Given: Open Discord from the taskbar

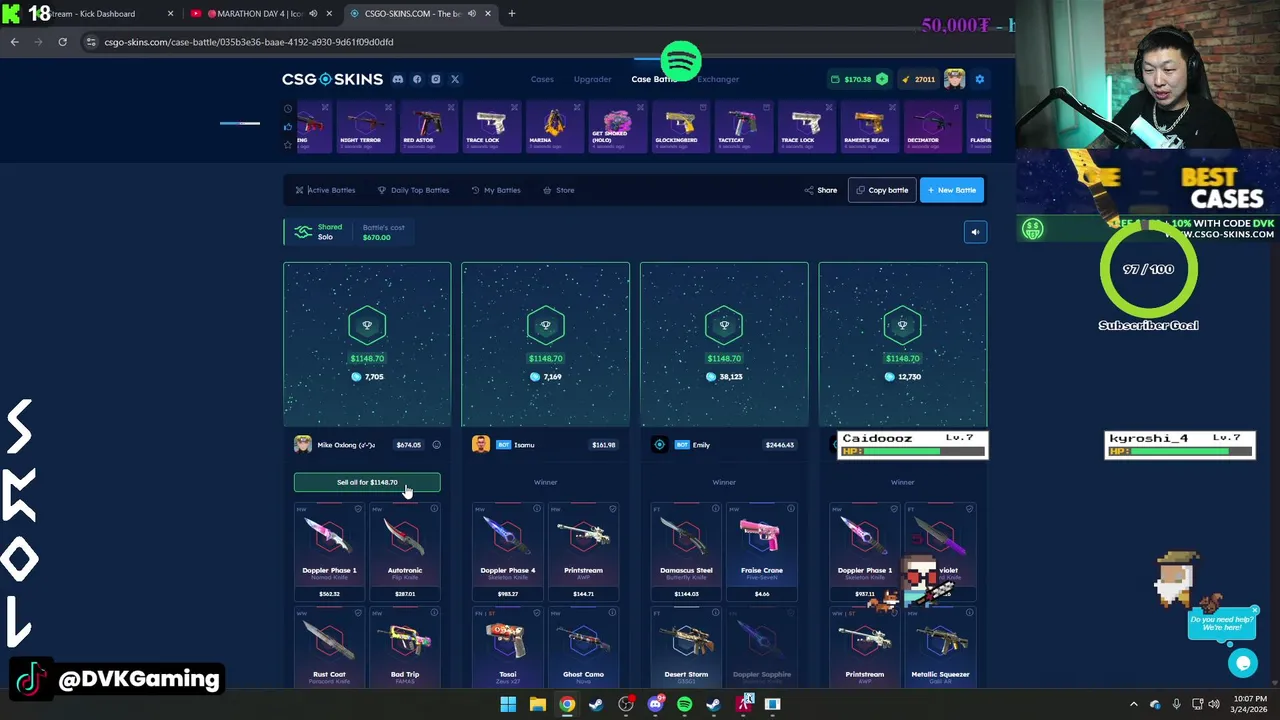Looking at the screenshot, I should [x=655, y=704].
